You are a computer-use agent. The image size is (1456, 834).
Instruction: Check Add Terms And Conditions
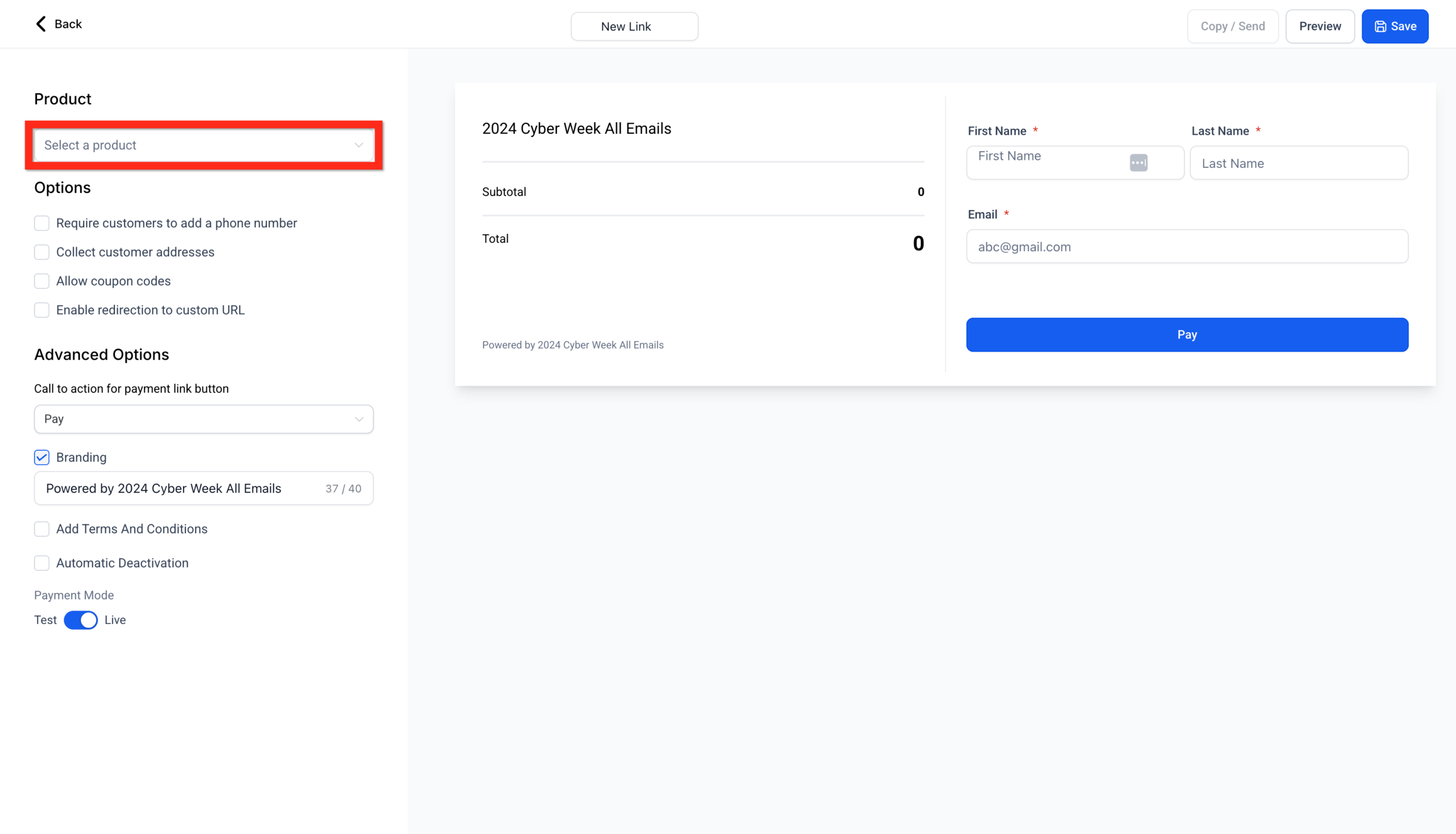click(x=41, y=529)
